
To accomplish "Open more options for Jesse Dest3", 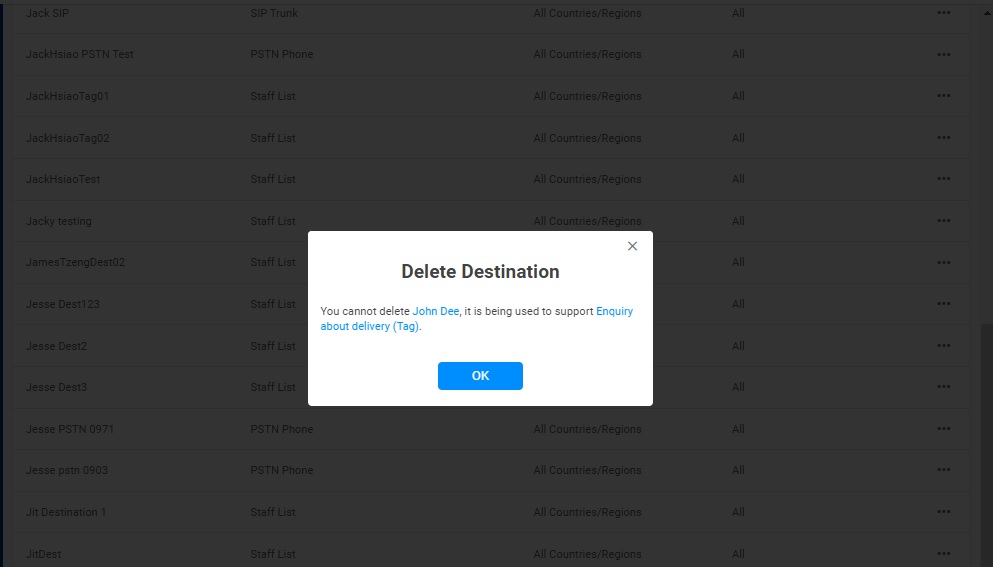I will pos(943,388).
